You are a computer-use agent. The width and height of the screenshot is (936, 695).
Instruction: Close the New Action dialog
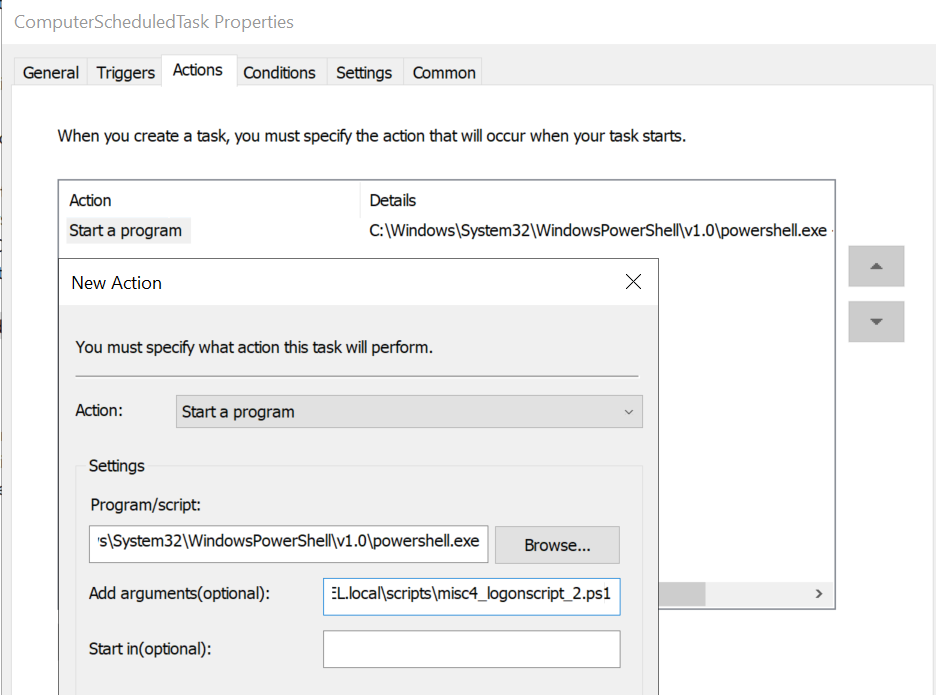tap(632, 282)
